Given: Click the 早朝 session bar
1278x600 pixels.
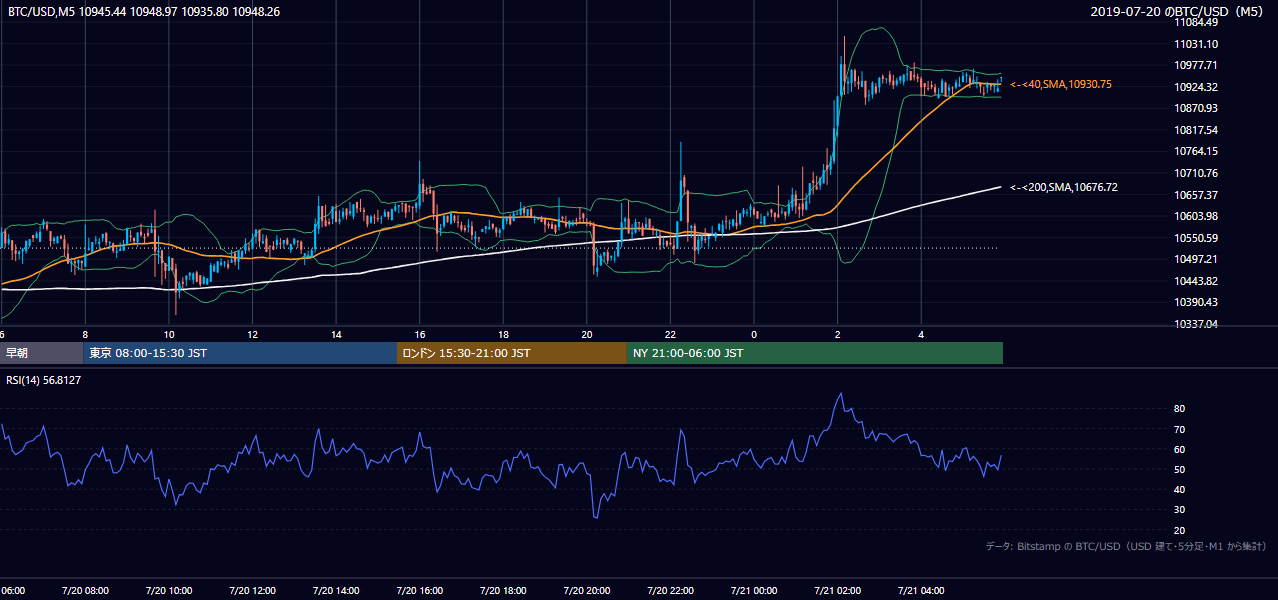Looking at the screenshot, I should [x=41, y=353].
